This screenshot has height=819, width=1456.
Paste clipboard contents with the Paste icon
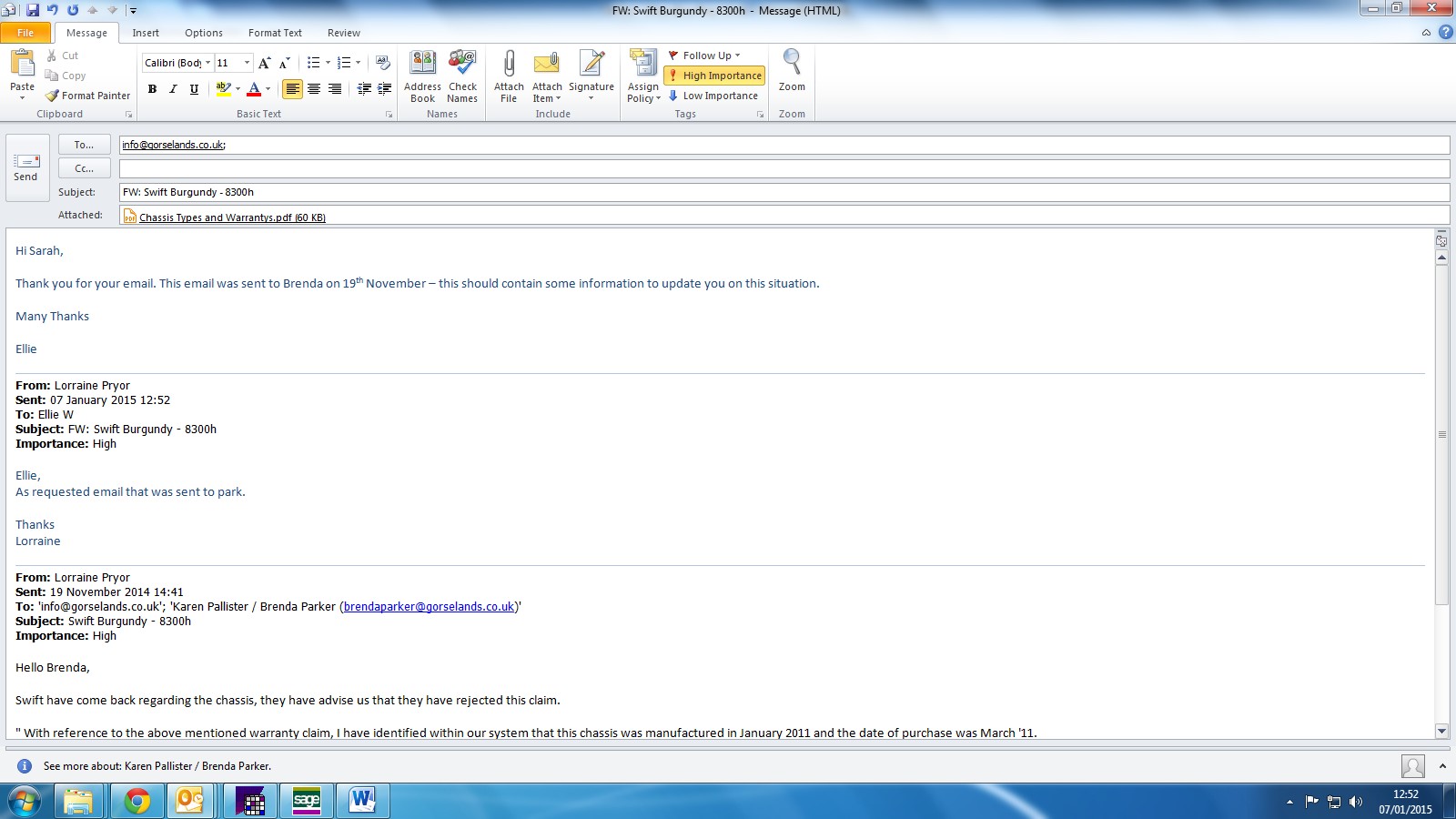(x=22, y=63)
